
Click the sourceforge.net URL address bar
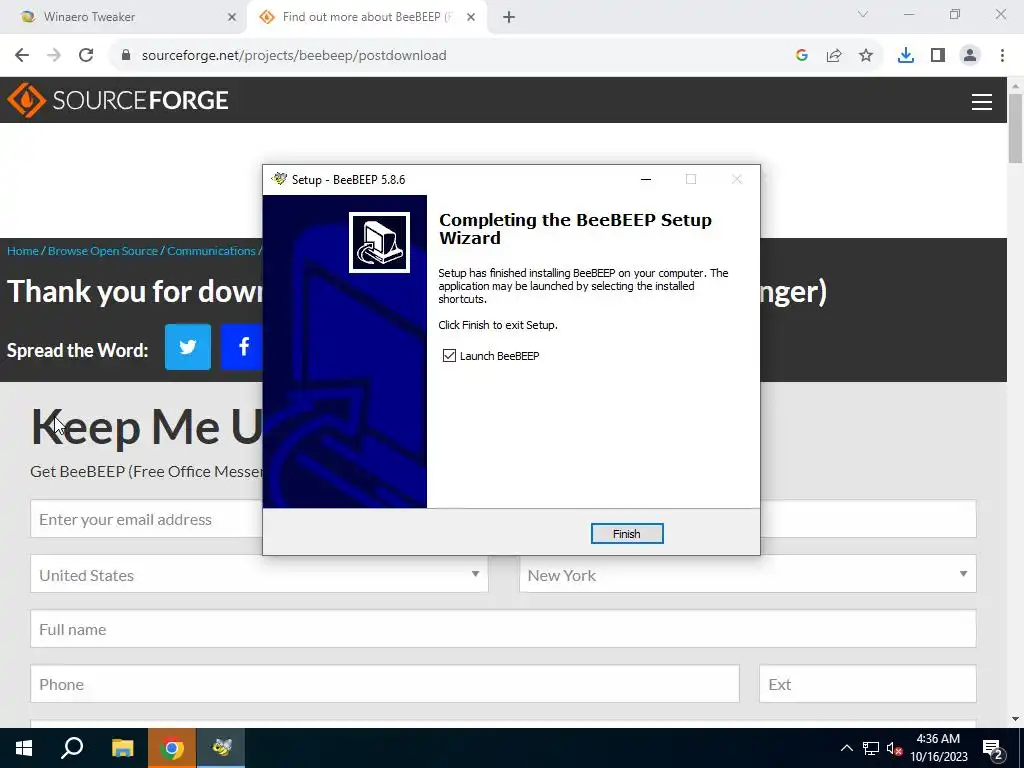tap(294, 56)
